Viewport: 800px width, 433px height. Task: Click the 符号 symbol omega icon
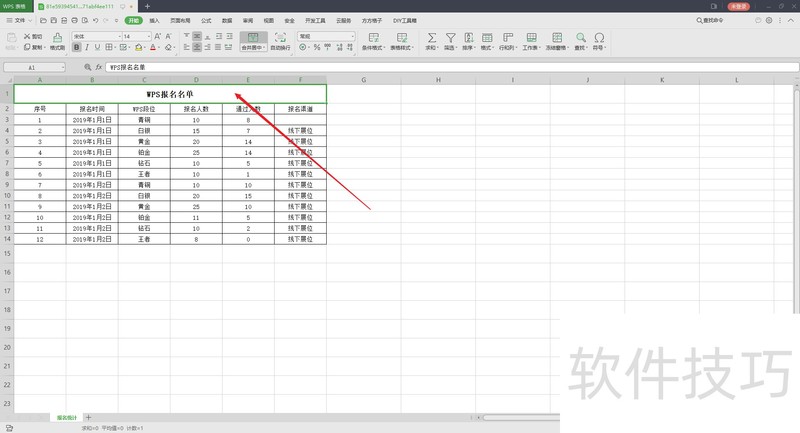[x=599, y=38]
